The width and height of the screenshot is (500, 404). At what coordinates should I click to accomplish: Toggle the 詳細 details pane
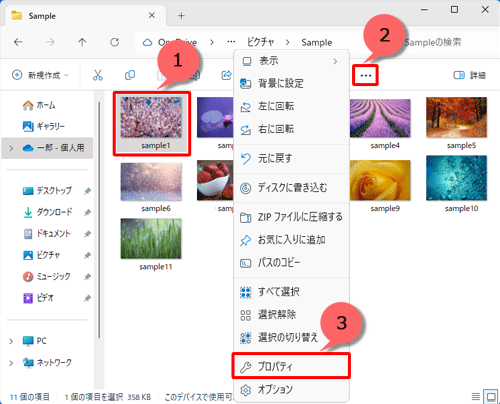pyautogui.click(x=469, y=75)
